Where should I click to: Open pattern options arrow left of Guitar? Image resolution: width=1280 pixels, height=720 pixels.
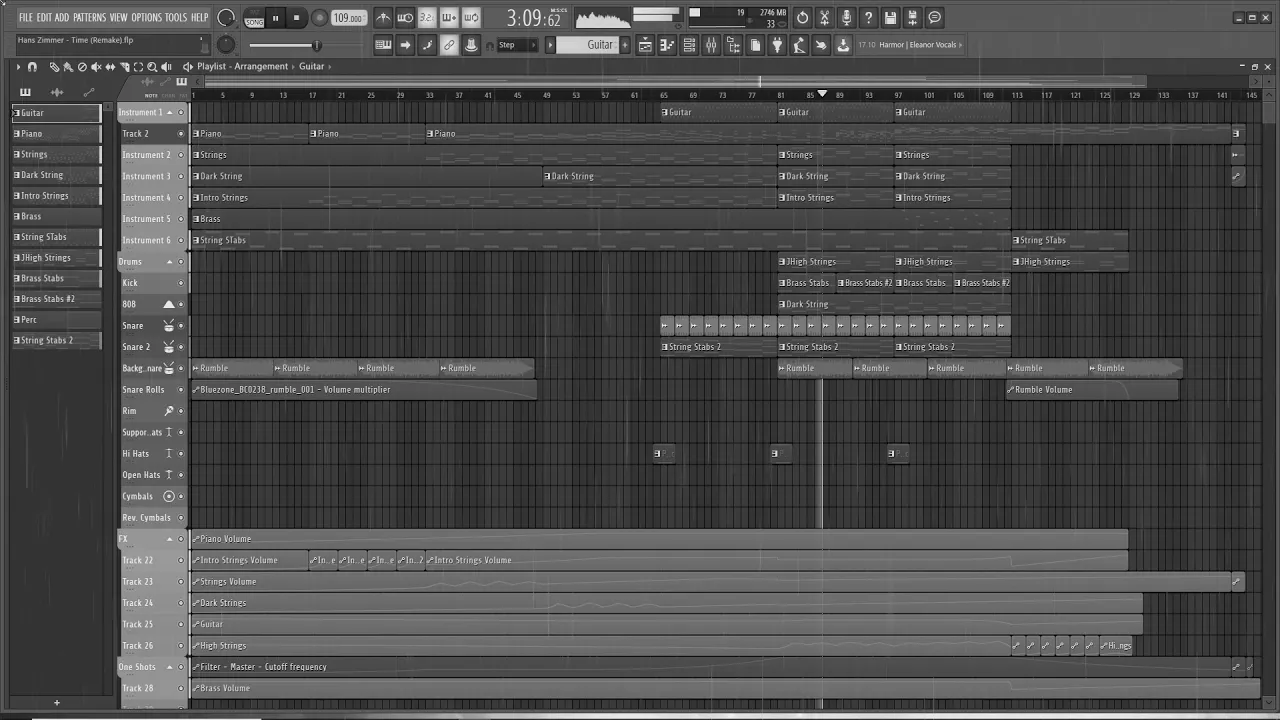[x=550, y=45]
